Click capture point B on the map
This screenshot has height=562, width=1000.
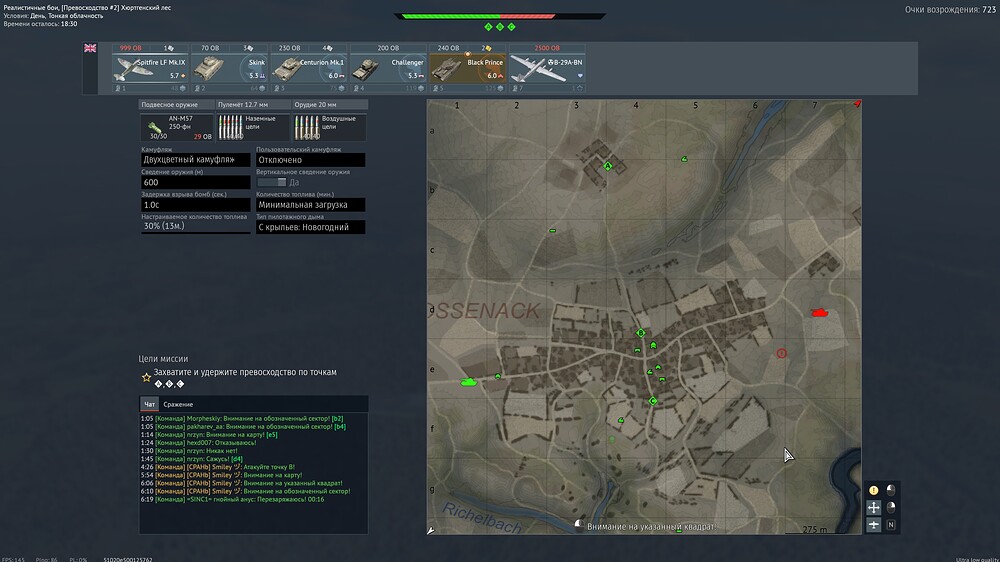click(x=641, y=333)
